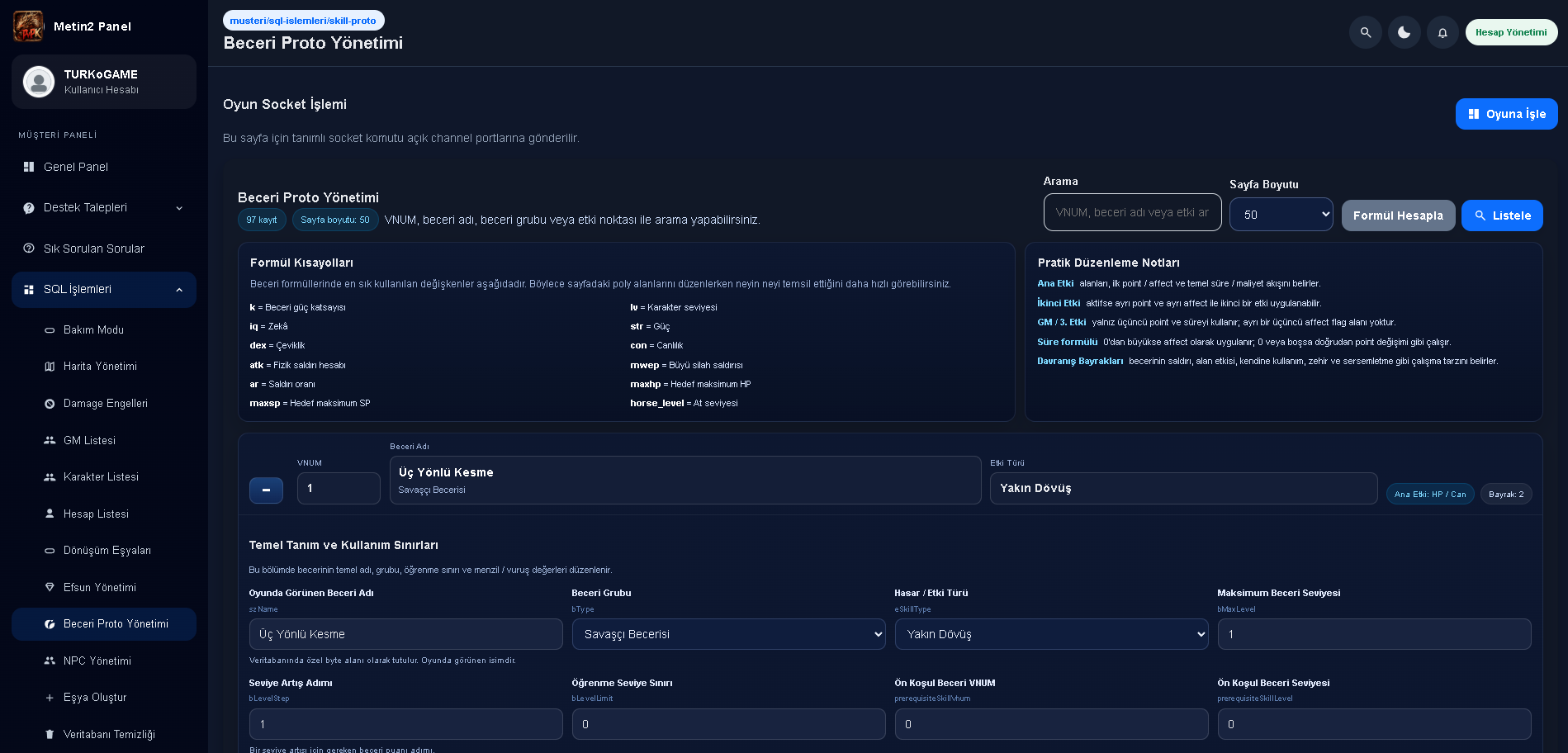Go to NPC Yönetimi page
The height and width of the screenshot is (753, 1568).
(x=104, y=661)
